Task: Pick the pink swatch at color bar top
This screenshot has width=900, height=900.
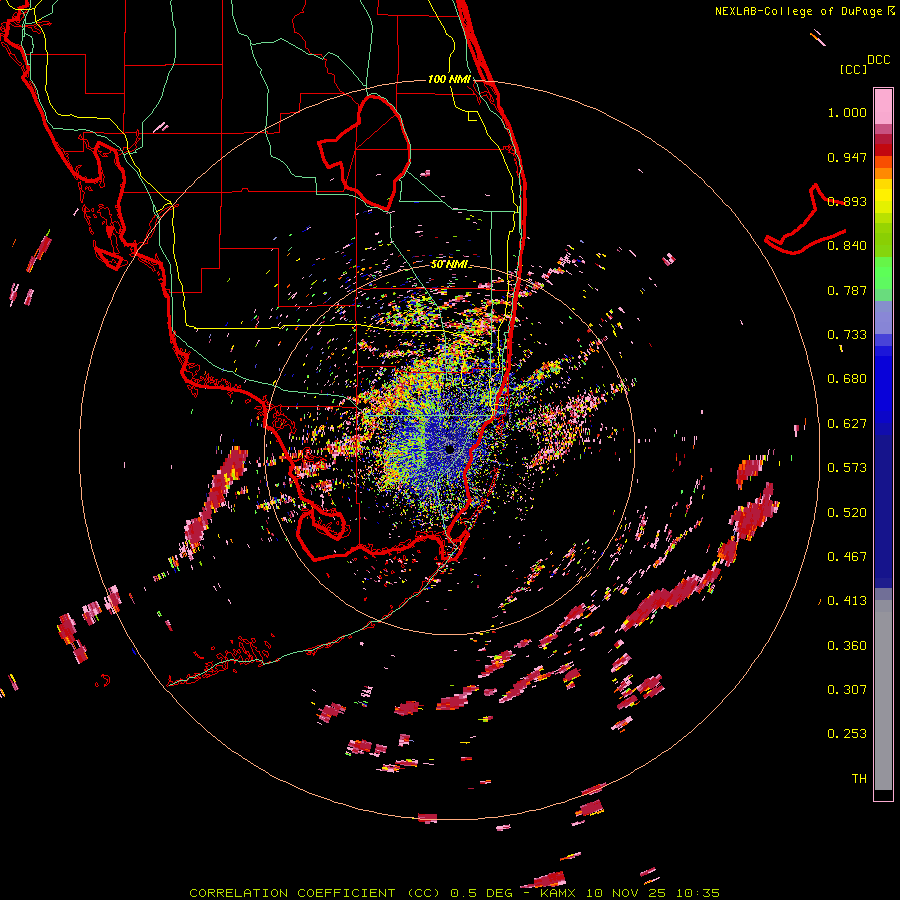Action: coord(883,106)
